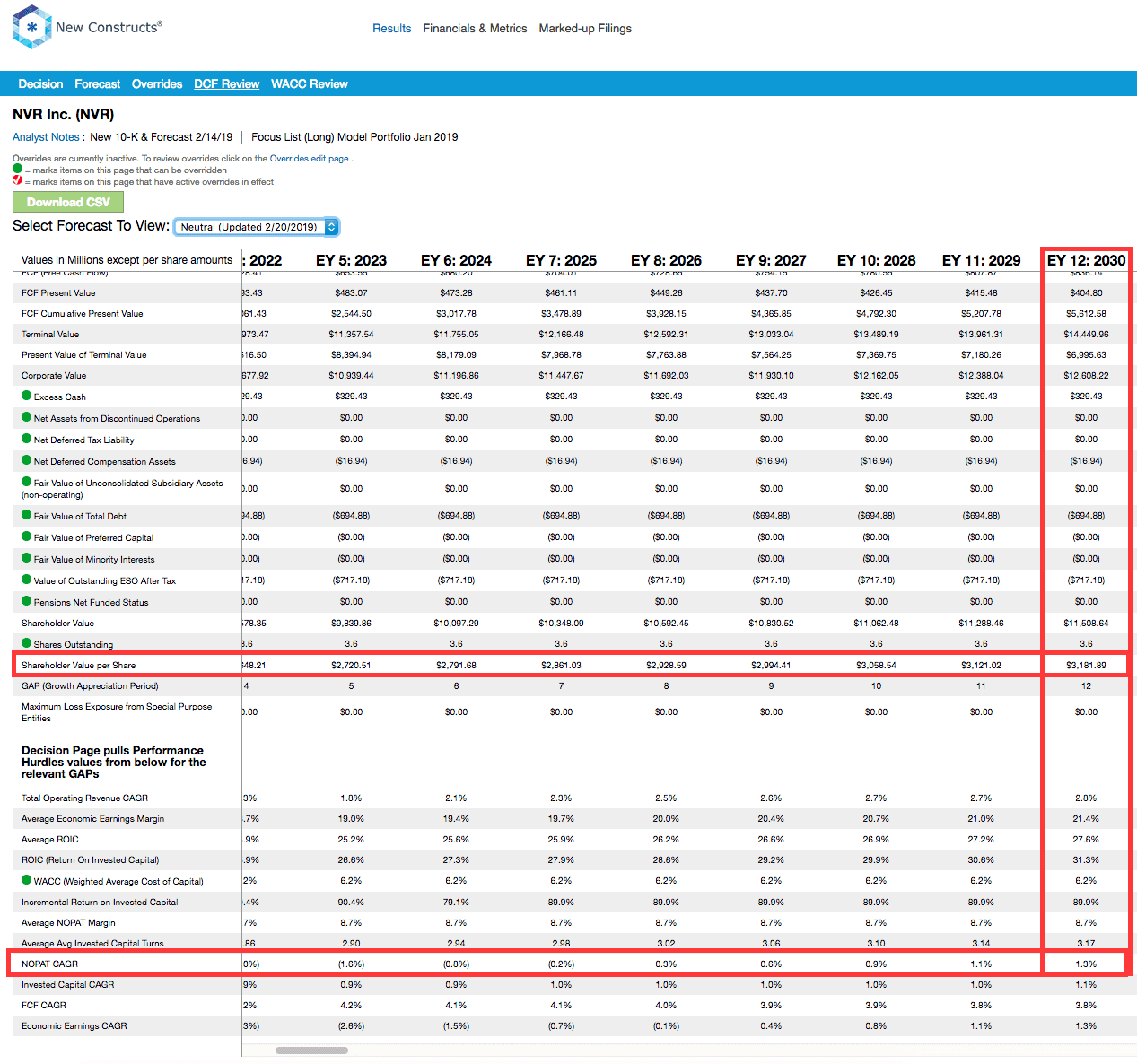Click the Corporate Value row label

pyautogui.click(x=54, y=375)
